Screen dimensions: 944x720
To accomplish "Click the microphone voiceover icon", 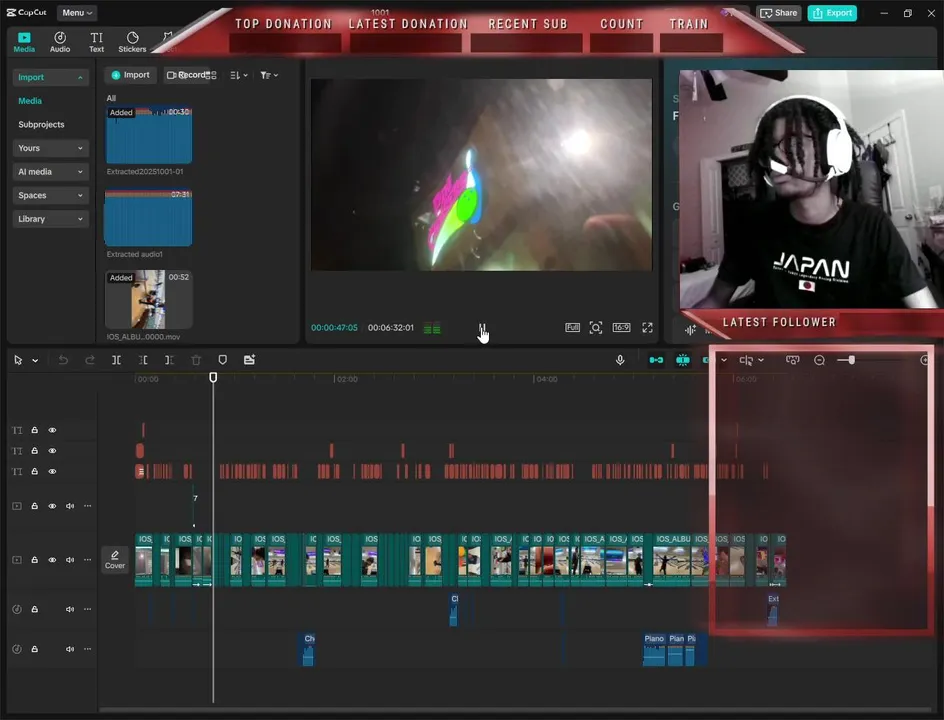I will [x=620, y=360].
